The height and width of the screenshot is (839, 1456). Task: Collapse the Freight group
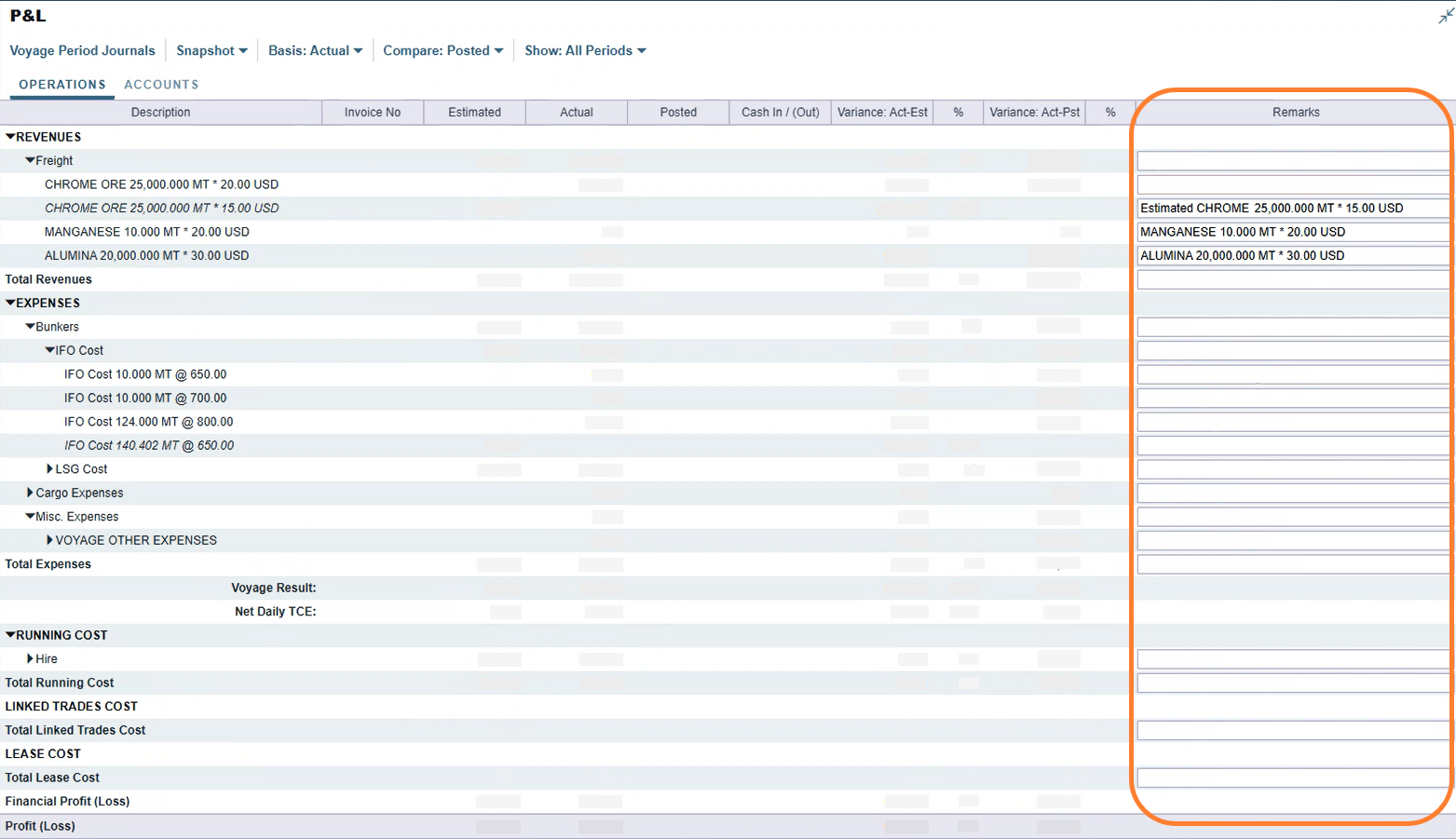(30, 160)
